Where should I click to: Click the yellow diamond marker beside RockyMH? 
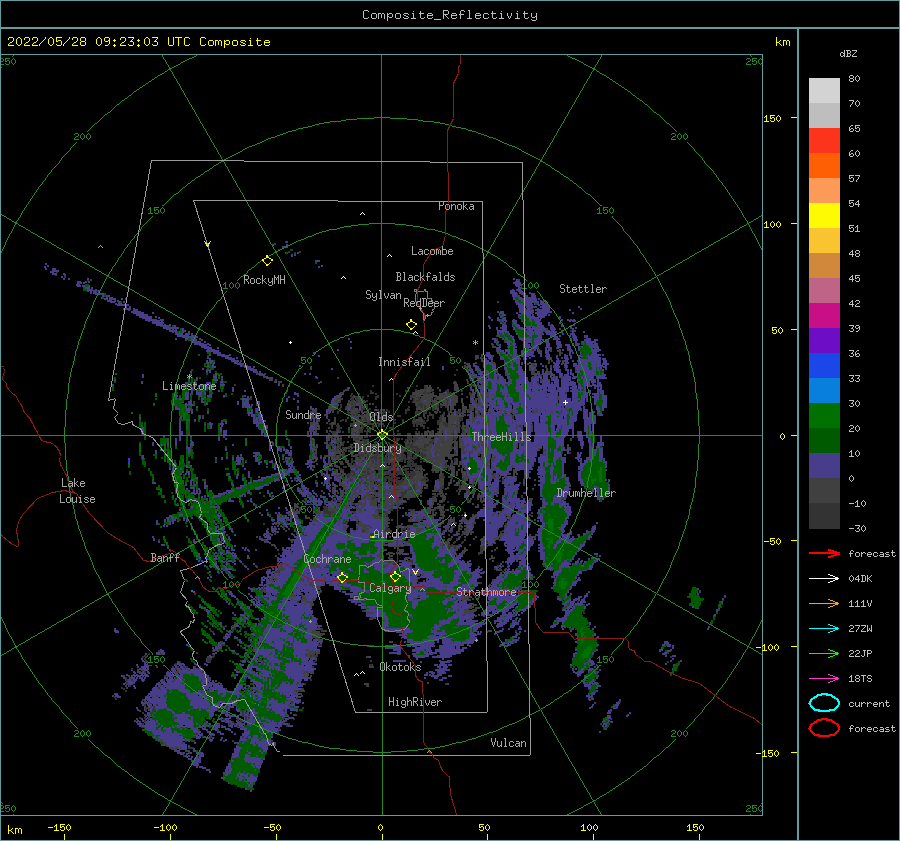pos(267,261)
